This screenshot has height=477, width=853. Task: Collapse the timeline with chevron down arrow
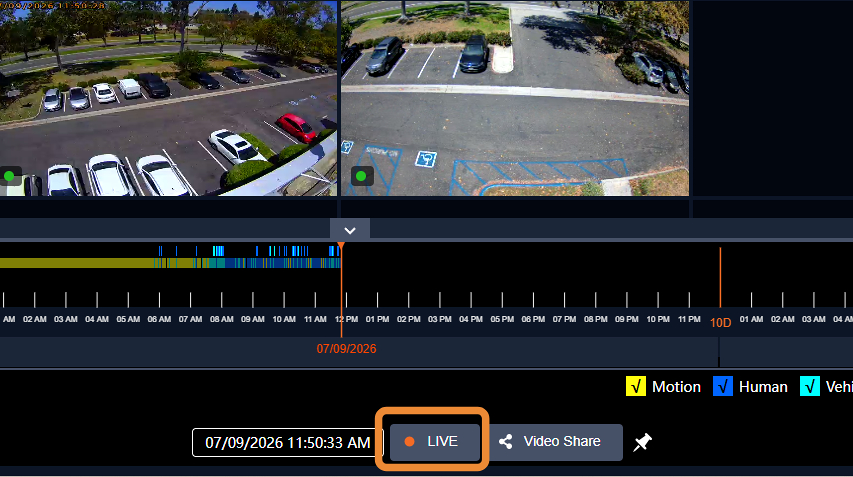(350, 230)
